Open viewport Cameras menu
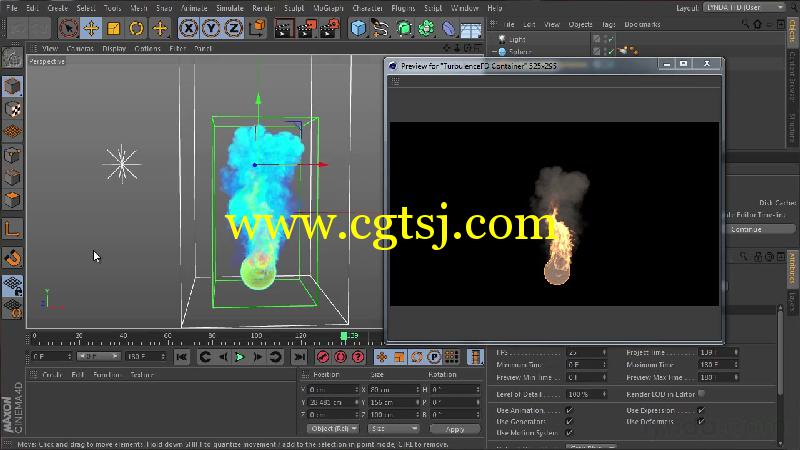800x450 pixels. click(80, 48)
